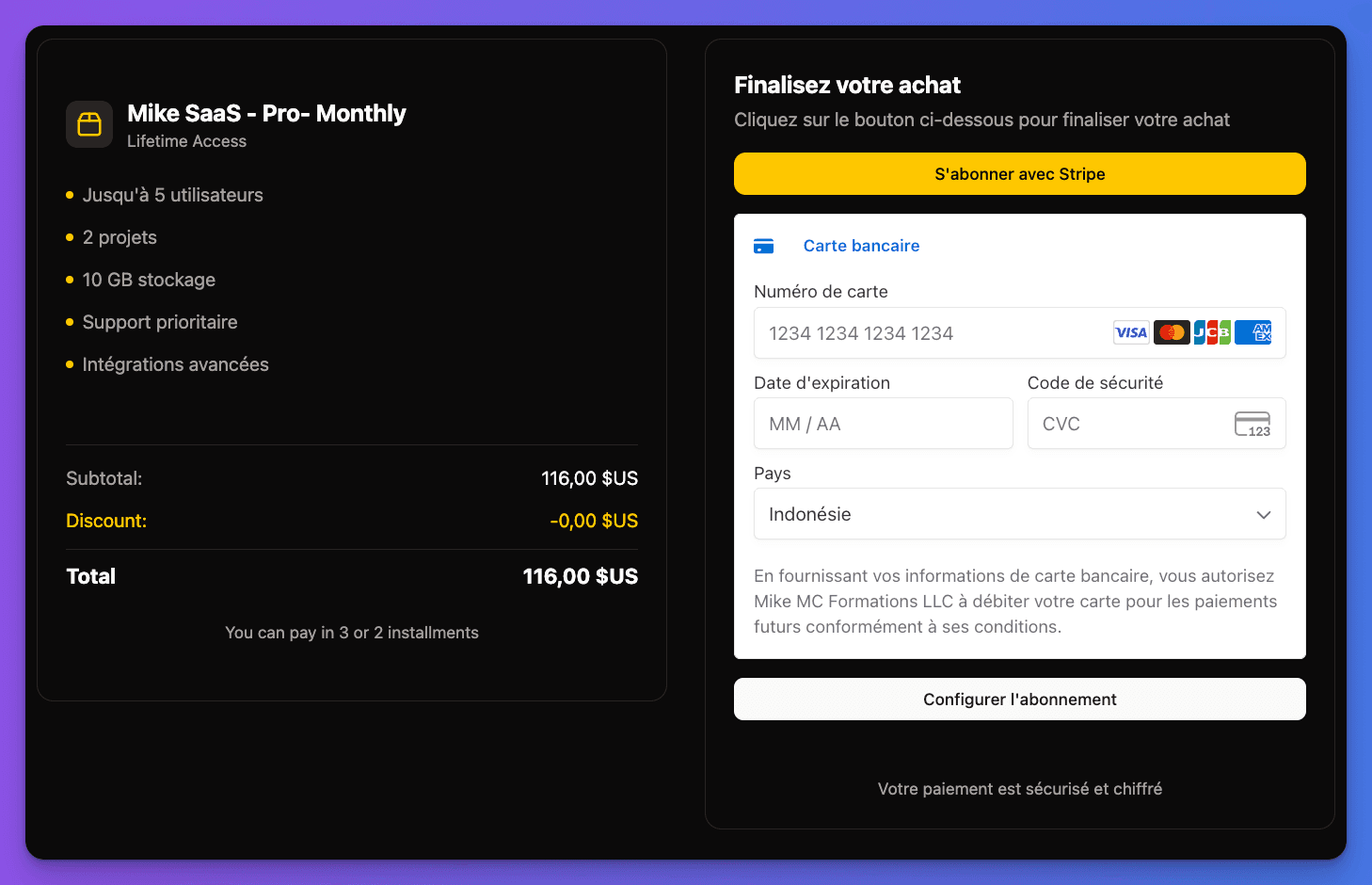
Task: Click the JCB card brand icon
Action: (1212, 332)
